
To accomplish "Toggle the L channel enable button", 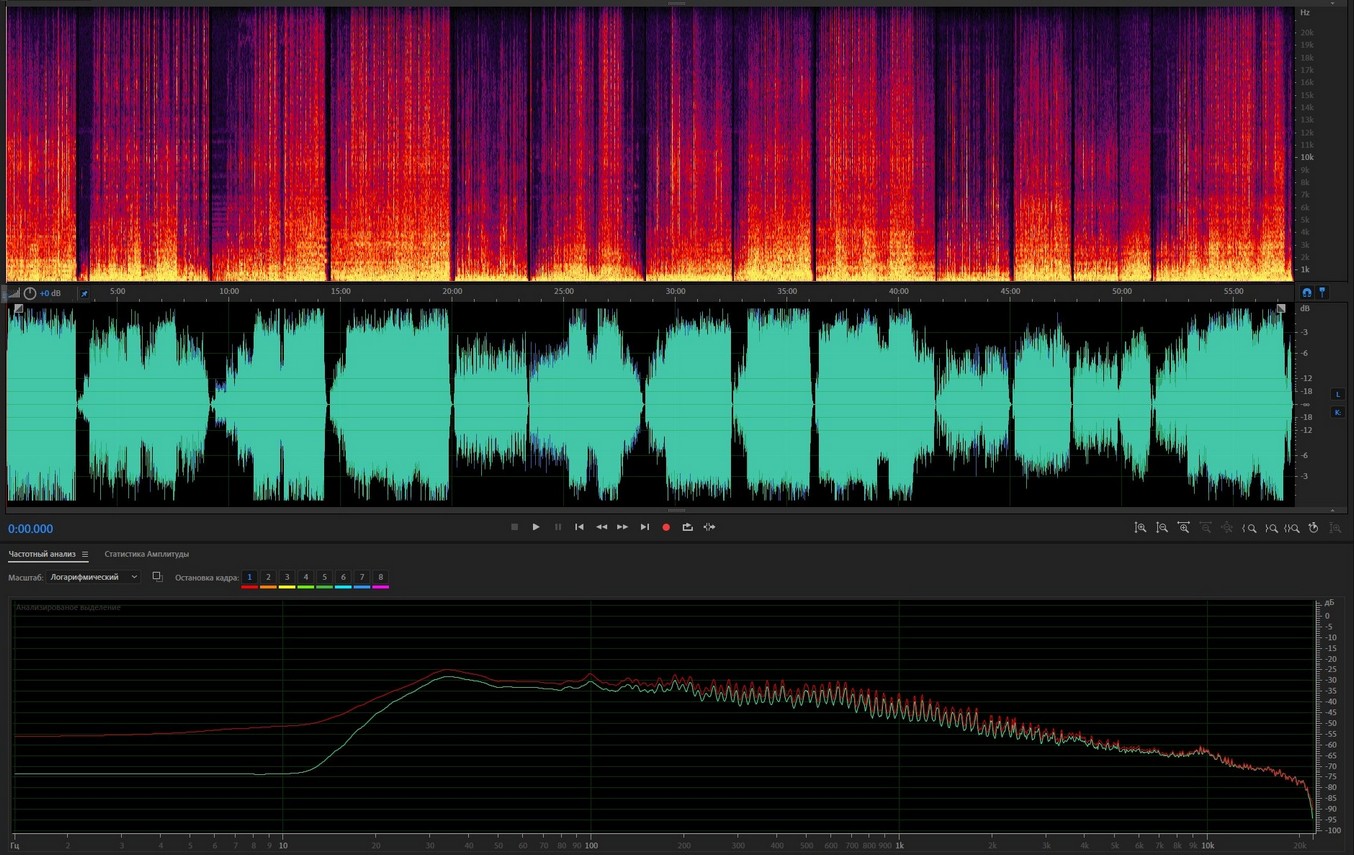I will tap(1338, 395).
